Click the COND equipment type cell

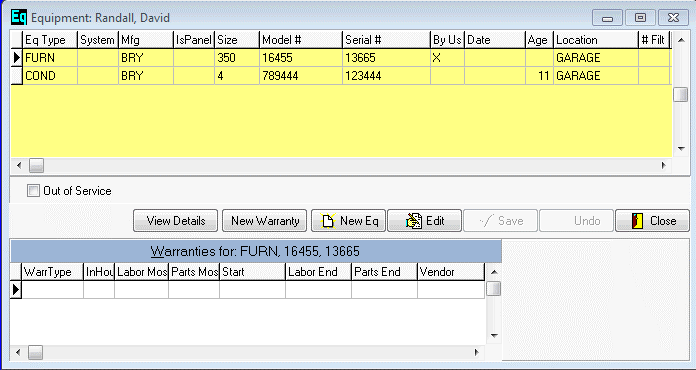[x=50, y=75]
